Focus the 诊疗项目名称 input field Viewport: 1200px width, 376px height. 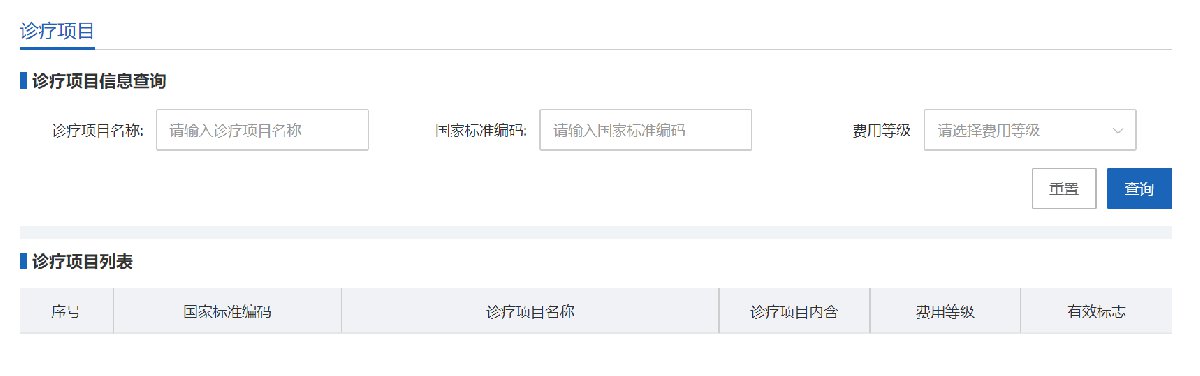pos(263,130)
